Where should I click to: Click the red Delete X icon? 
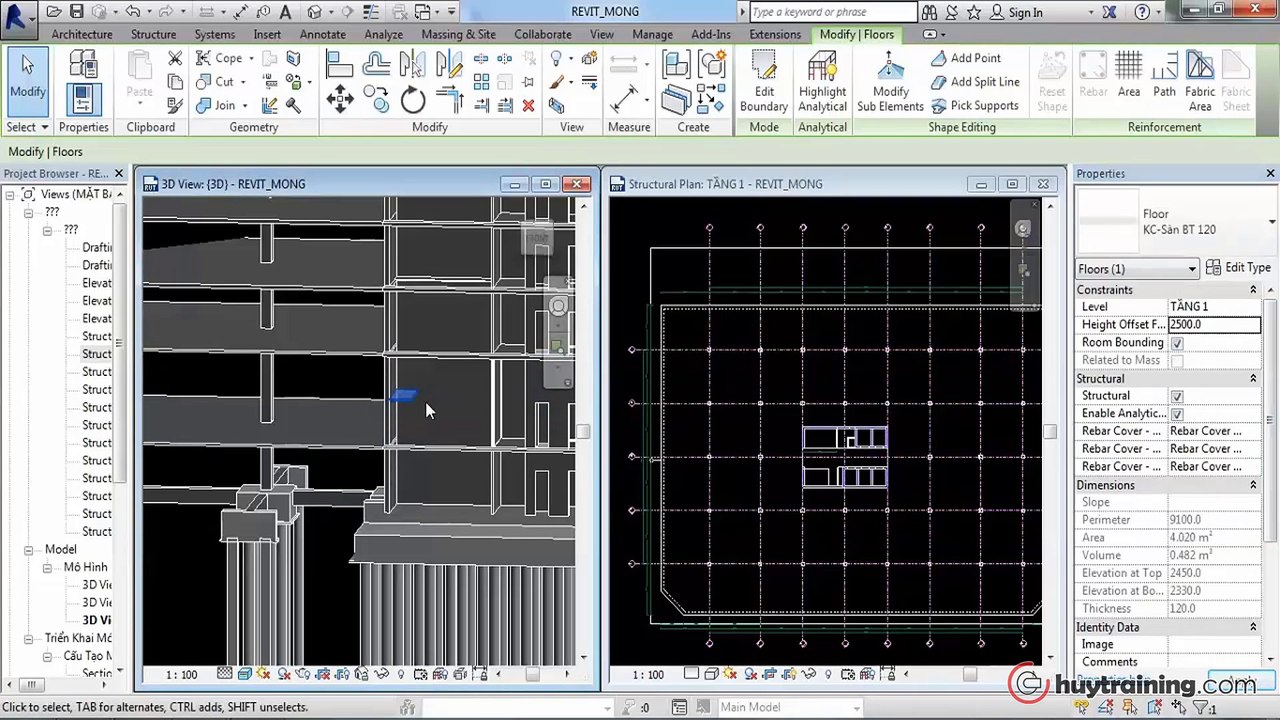(x=528, y=105)
